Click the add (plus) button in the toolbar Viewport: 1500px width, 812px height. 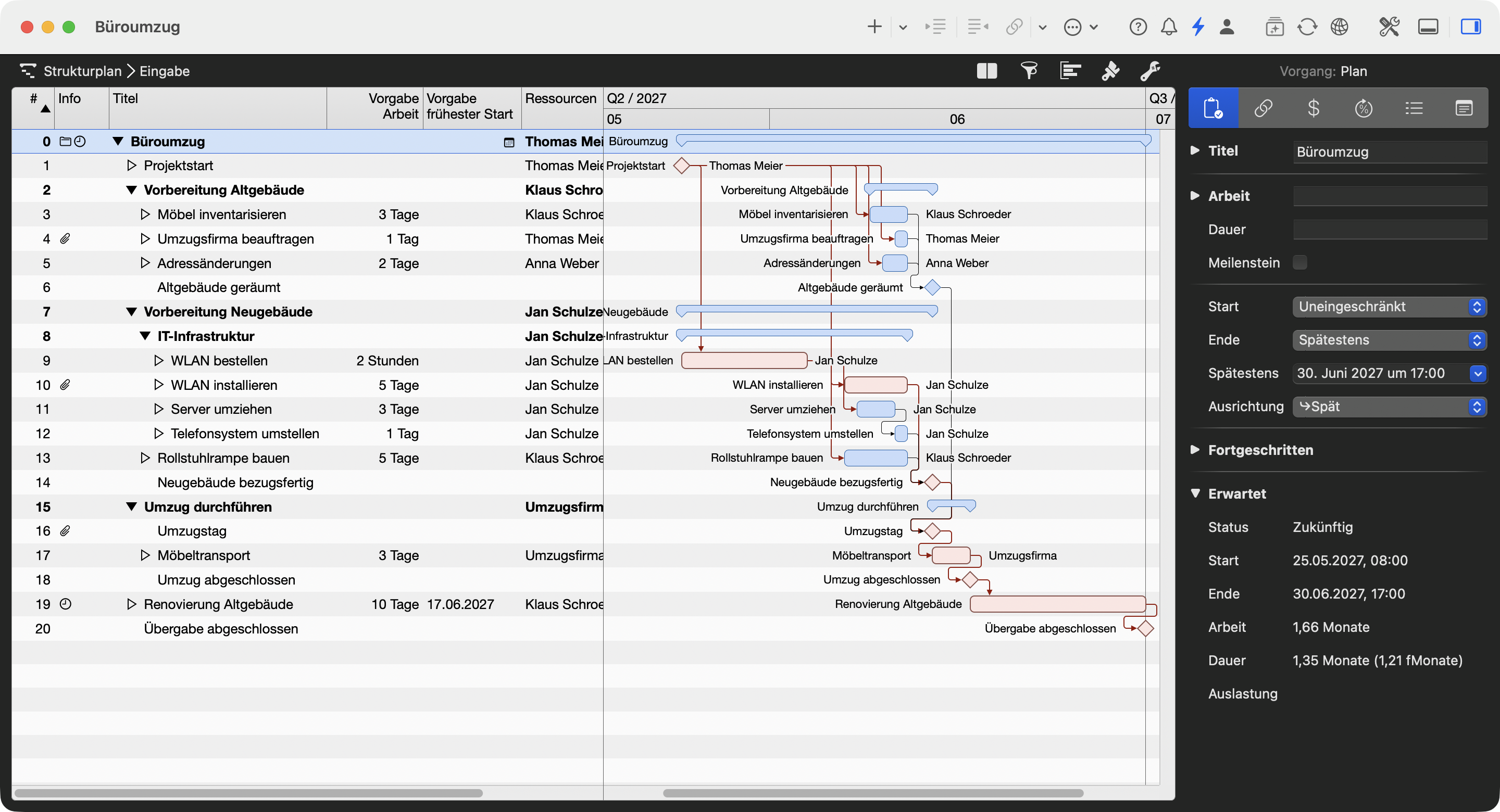(874, 27)
